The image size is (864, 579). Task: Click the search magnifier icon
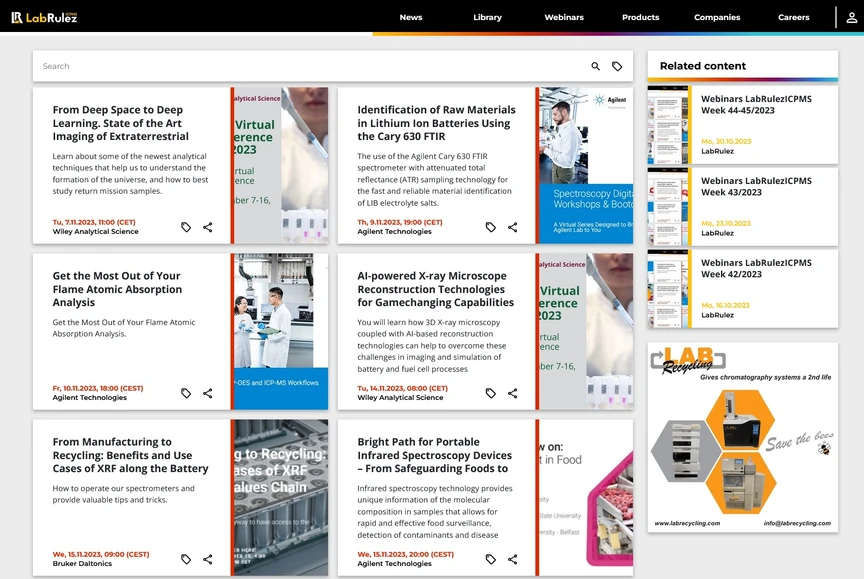click(x=596, y=66)
